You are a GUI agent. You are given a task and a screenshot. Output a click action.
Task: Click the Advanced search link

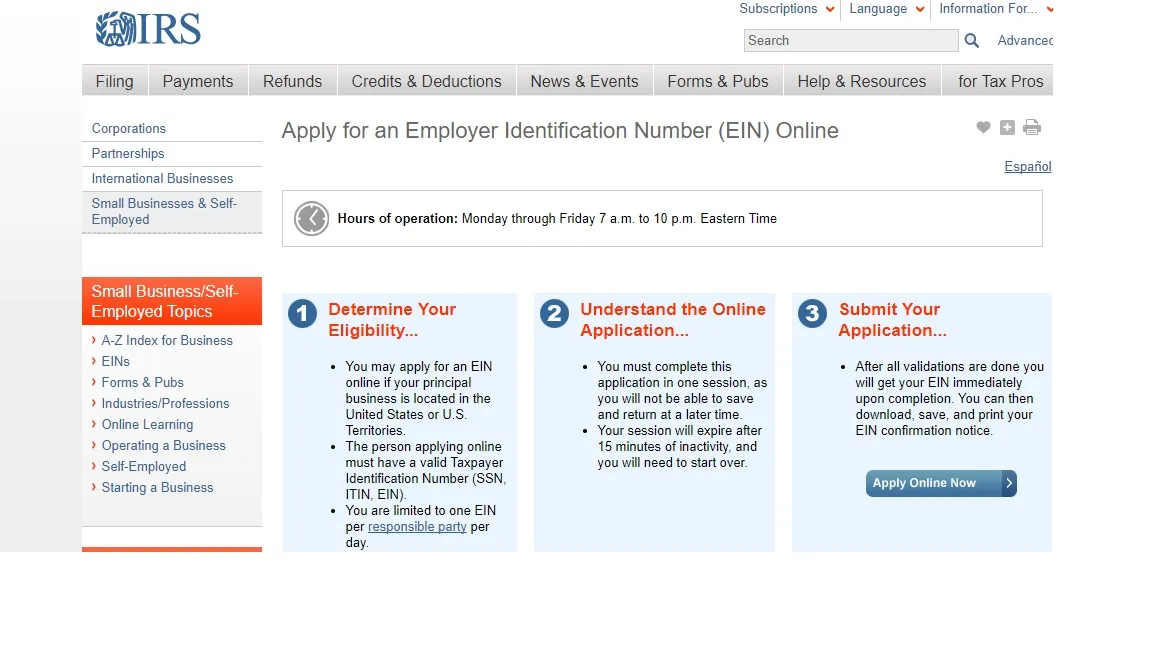coord(1025,40)
